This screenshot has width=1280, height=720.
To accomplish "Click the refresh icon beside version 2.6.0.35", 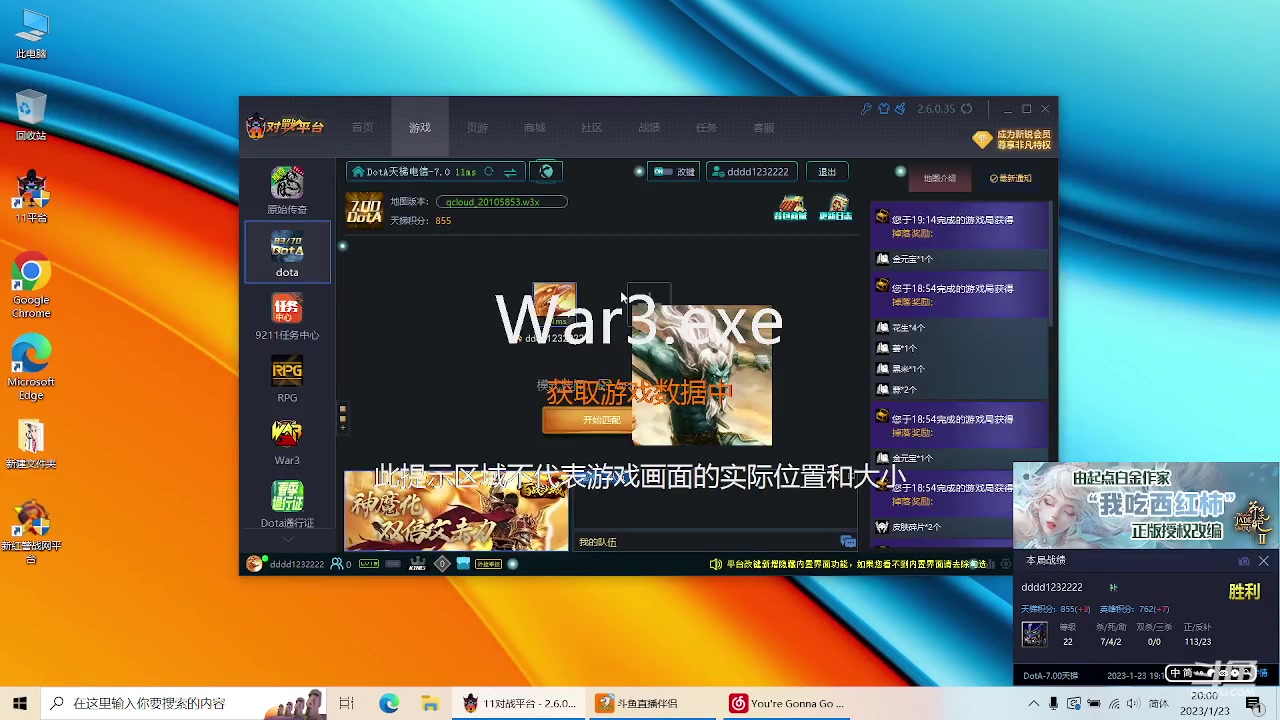I will [966, 109].
